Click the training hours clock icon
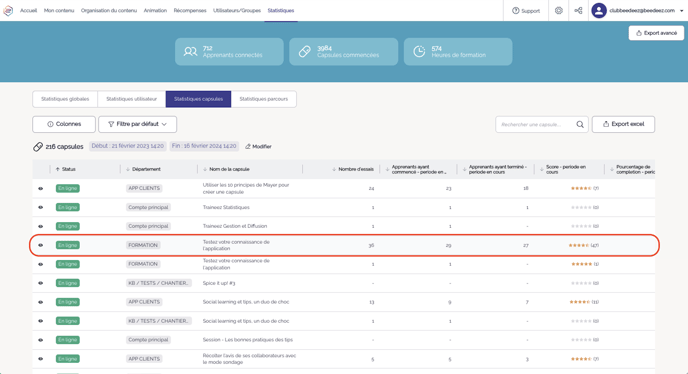The image size is (688, 374). point(419,52)
